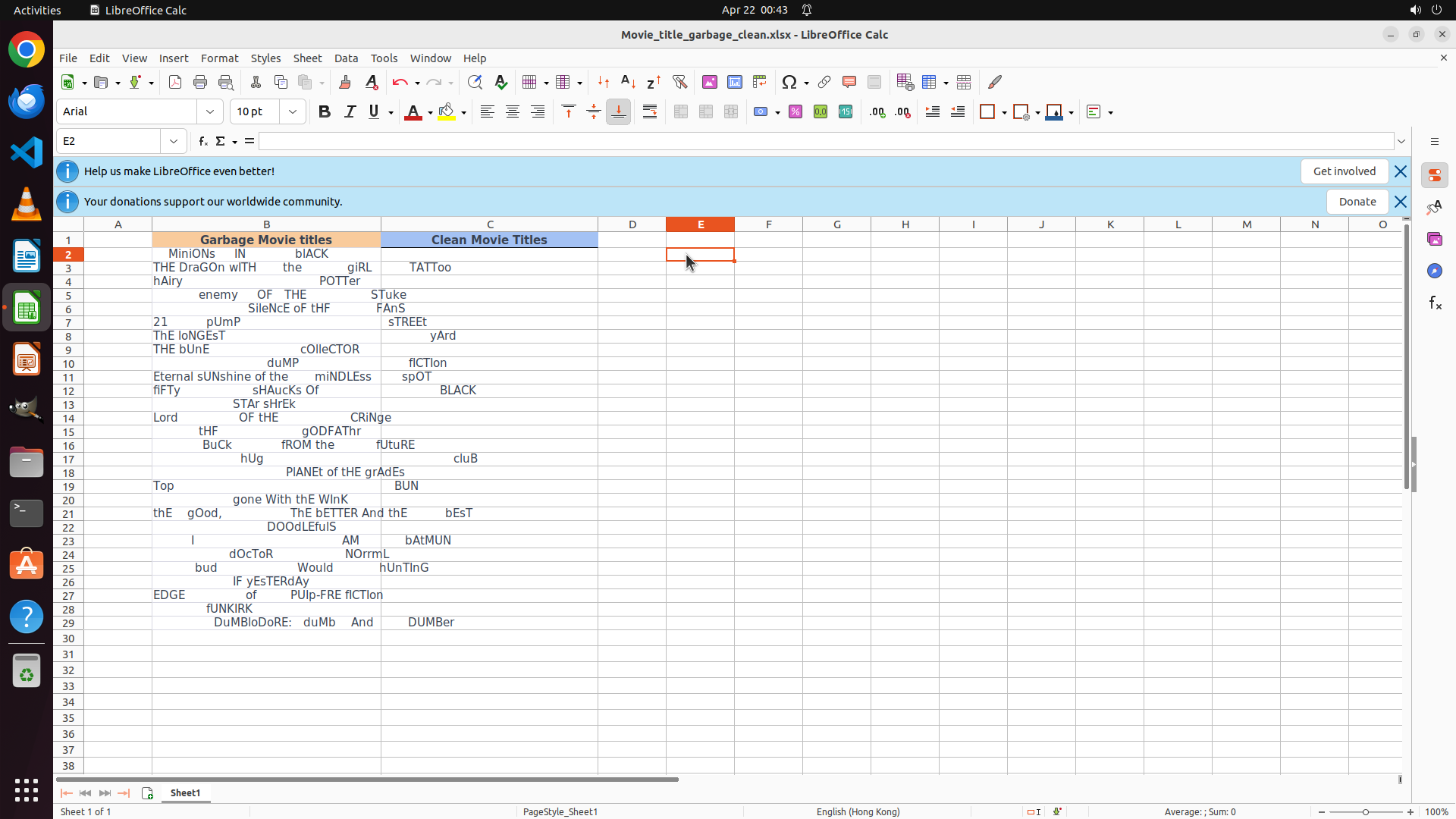Click the Insert Special Character icon

click(789, 83)
